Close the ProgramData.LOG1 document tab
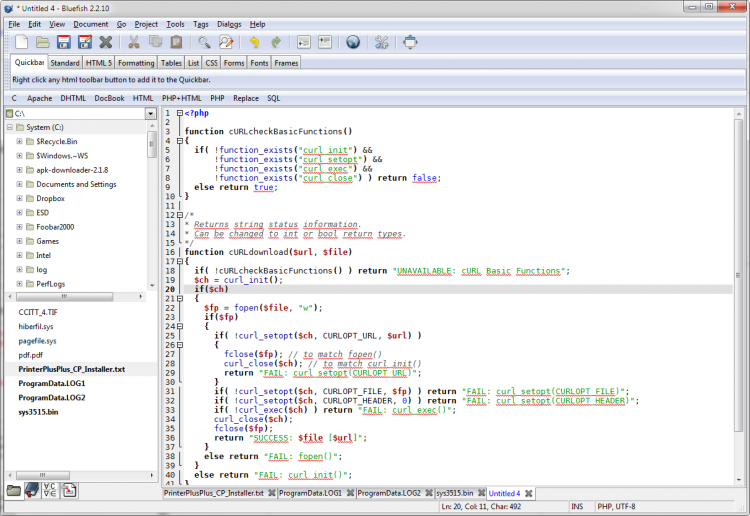Image resolution: width=750 pixels, height=516 pixels. tap(349, 493)
